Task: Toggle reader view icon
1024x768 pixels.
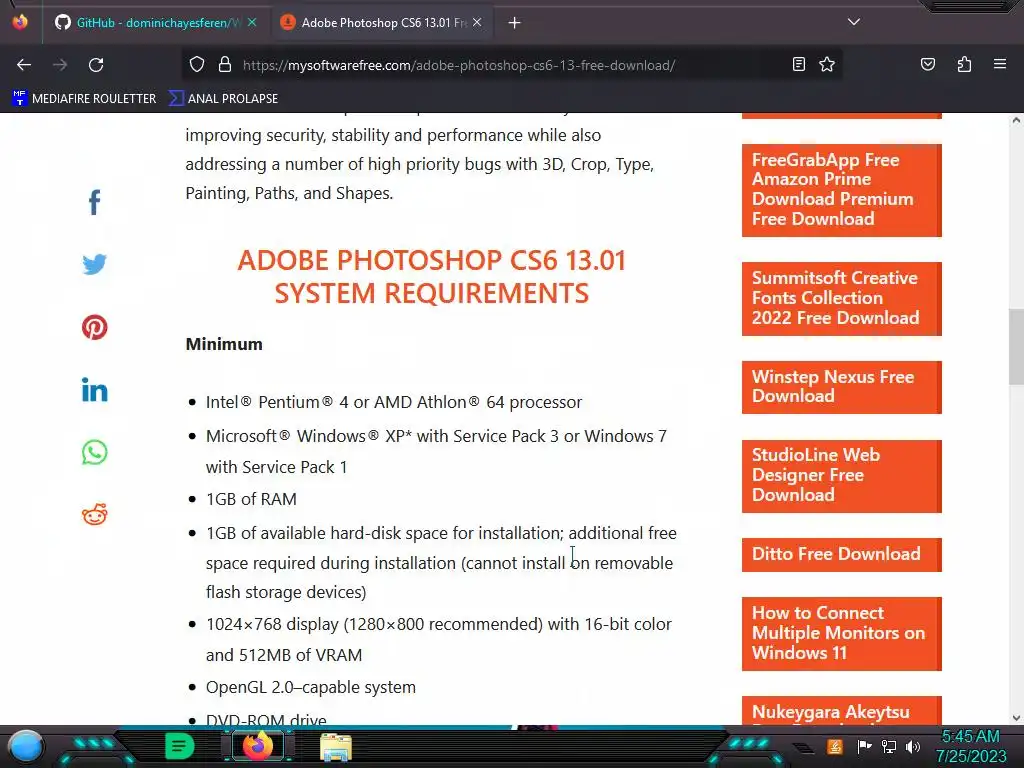Action: pyautogui.click(x=799, y=64)
